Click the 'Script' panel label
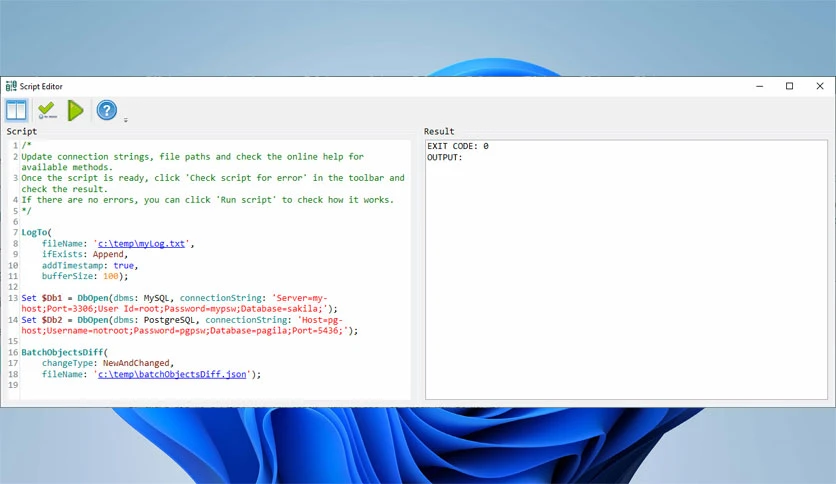836x484 pixels. pyautogui.click(x=22, y=131)
